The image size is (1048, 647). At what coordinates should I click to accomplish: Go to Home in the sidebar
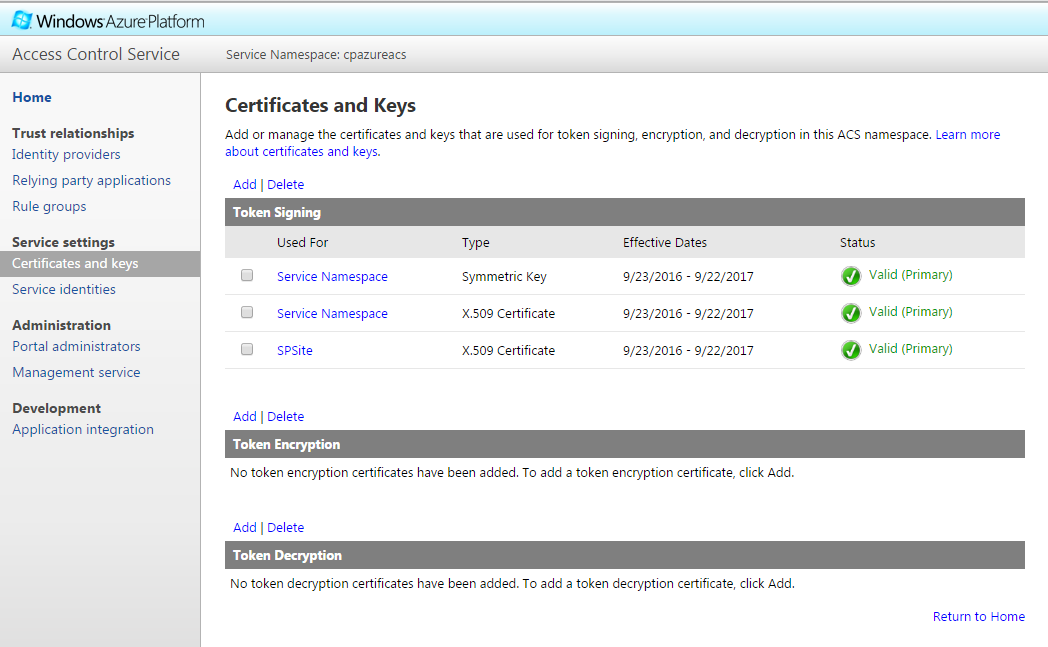pyautogui.click(x=31, y=98)
